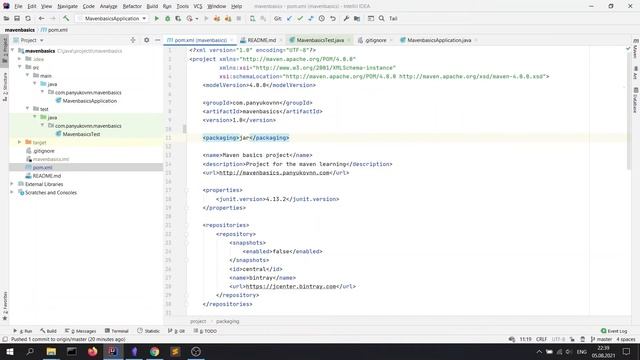Click the Build project hammer icon

66,18
